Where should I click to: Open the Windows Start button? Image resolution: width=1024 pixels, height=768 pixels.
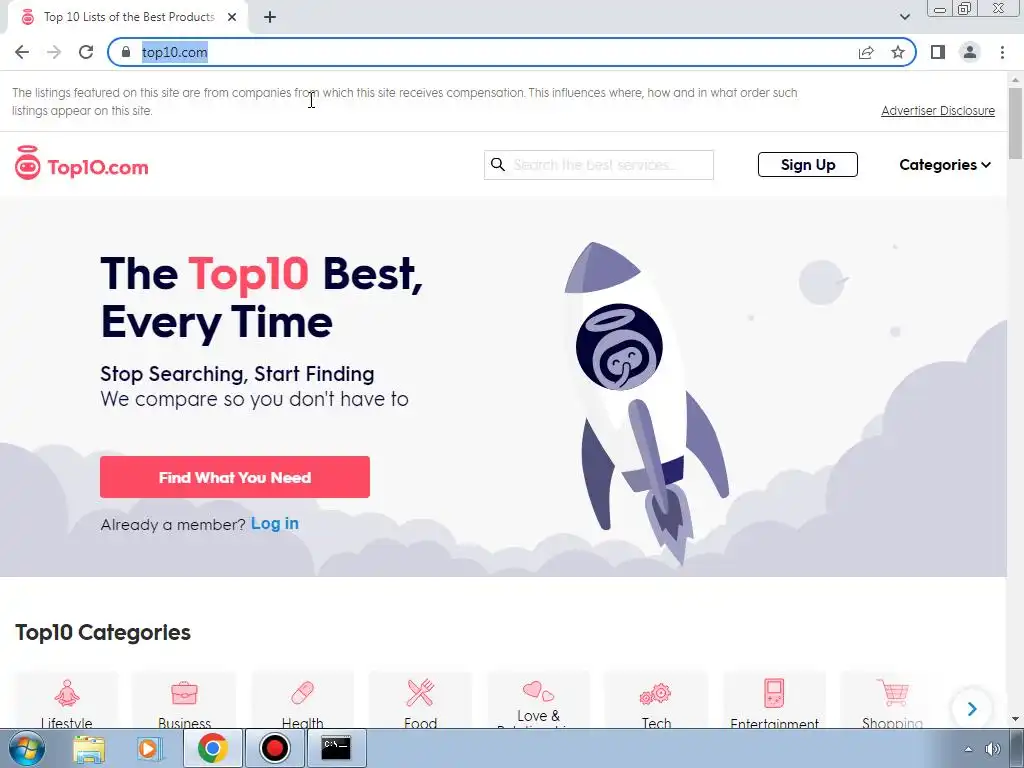coord(26,748)
